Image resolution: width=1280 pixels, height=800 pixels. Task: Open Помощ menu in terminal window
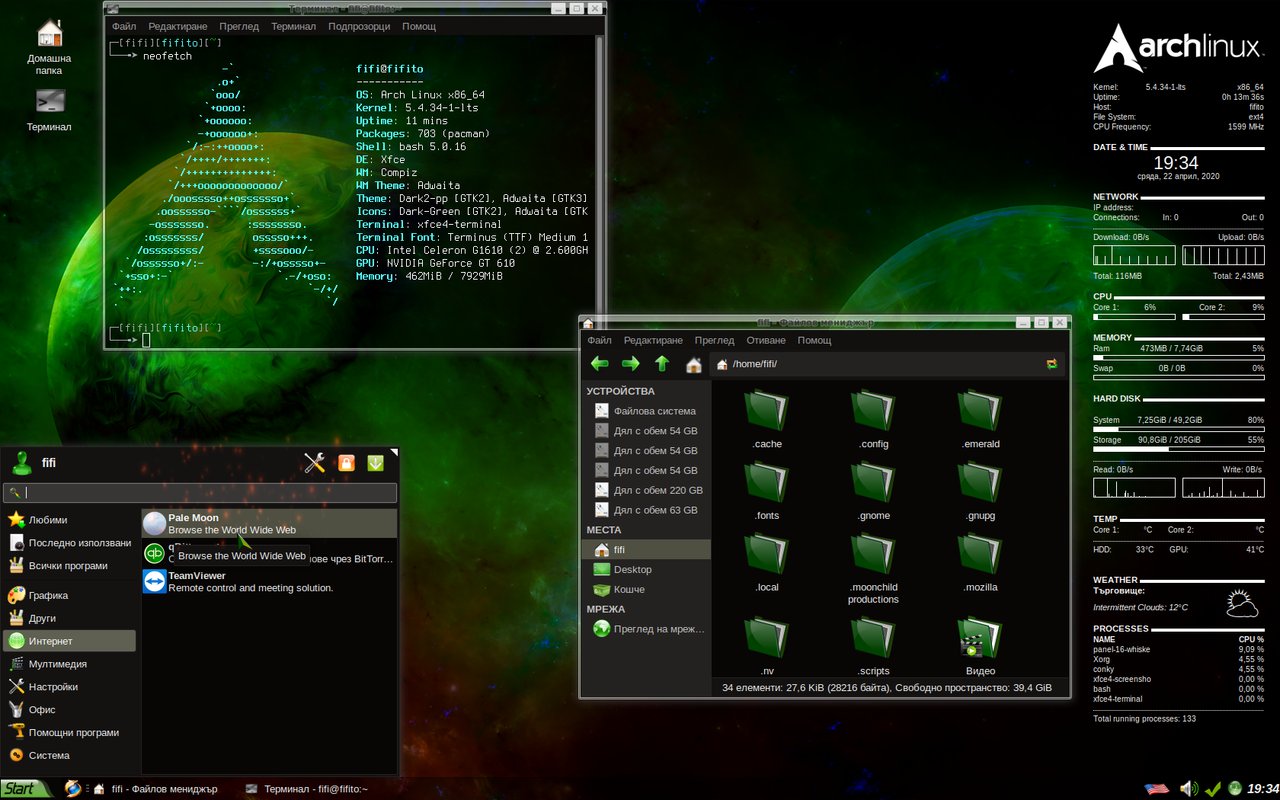point(419,26)
